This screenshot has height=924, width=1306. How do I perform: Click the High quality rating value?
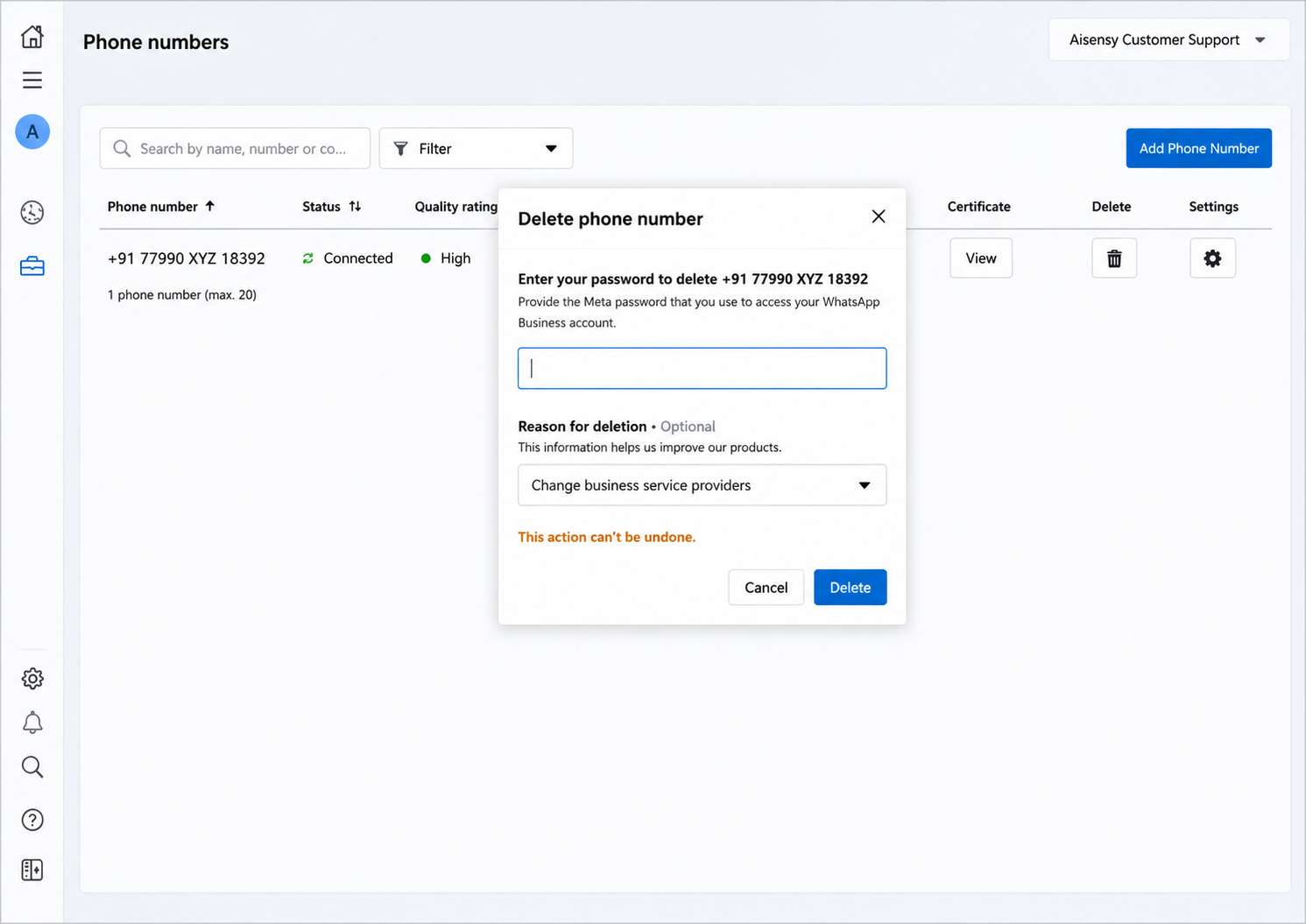coord(455,258)
